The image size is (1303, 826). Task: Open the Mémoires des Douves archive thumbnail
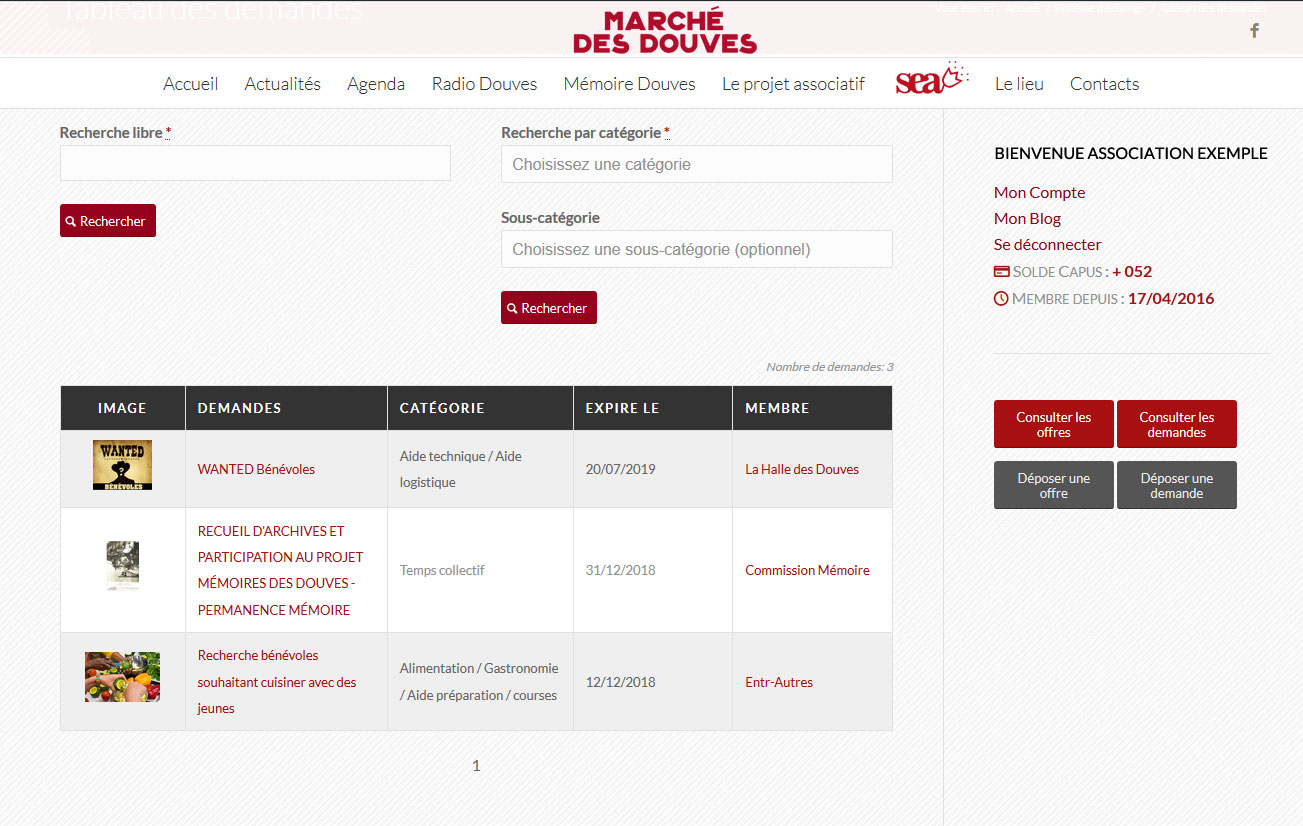click(122, 566)
